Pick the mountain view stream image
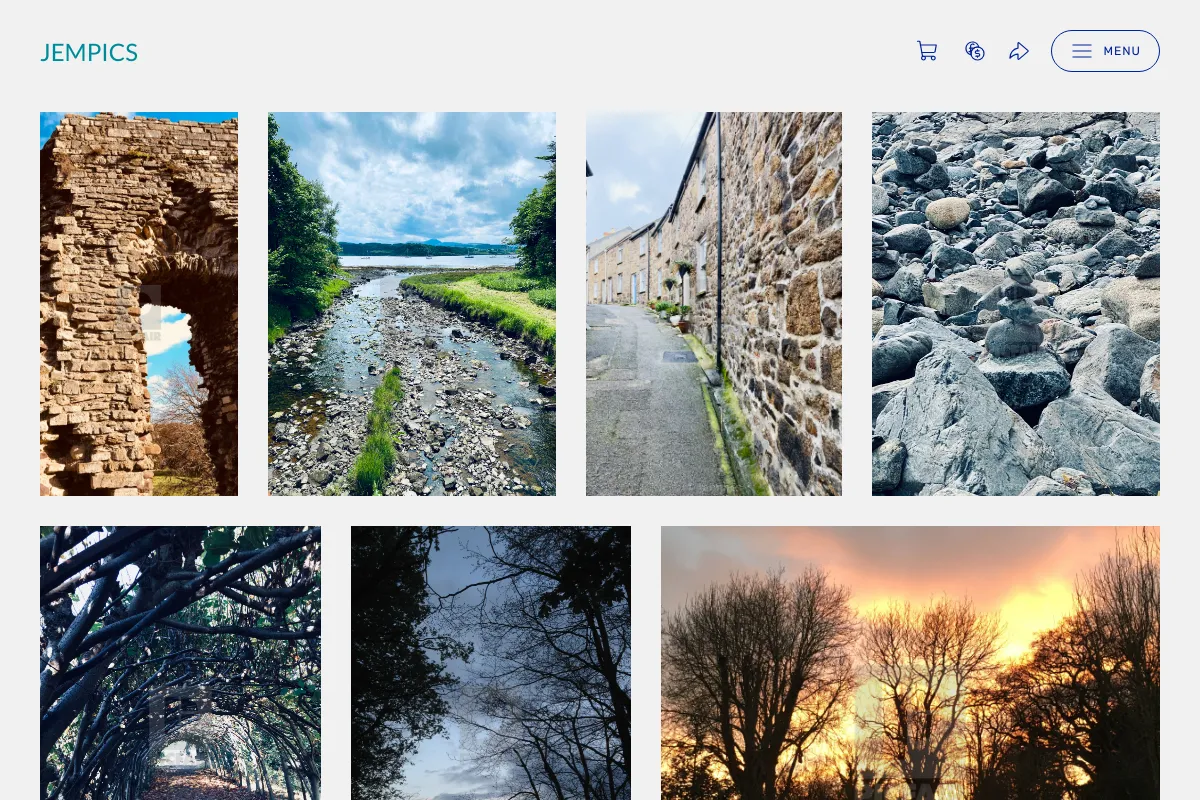This screenshot has width=1200, height=800. (x=412, y=304)
